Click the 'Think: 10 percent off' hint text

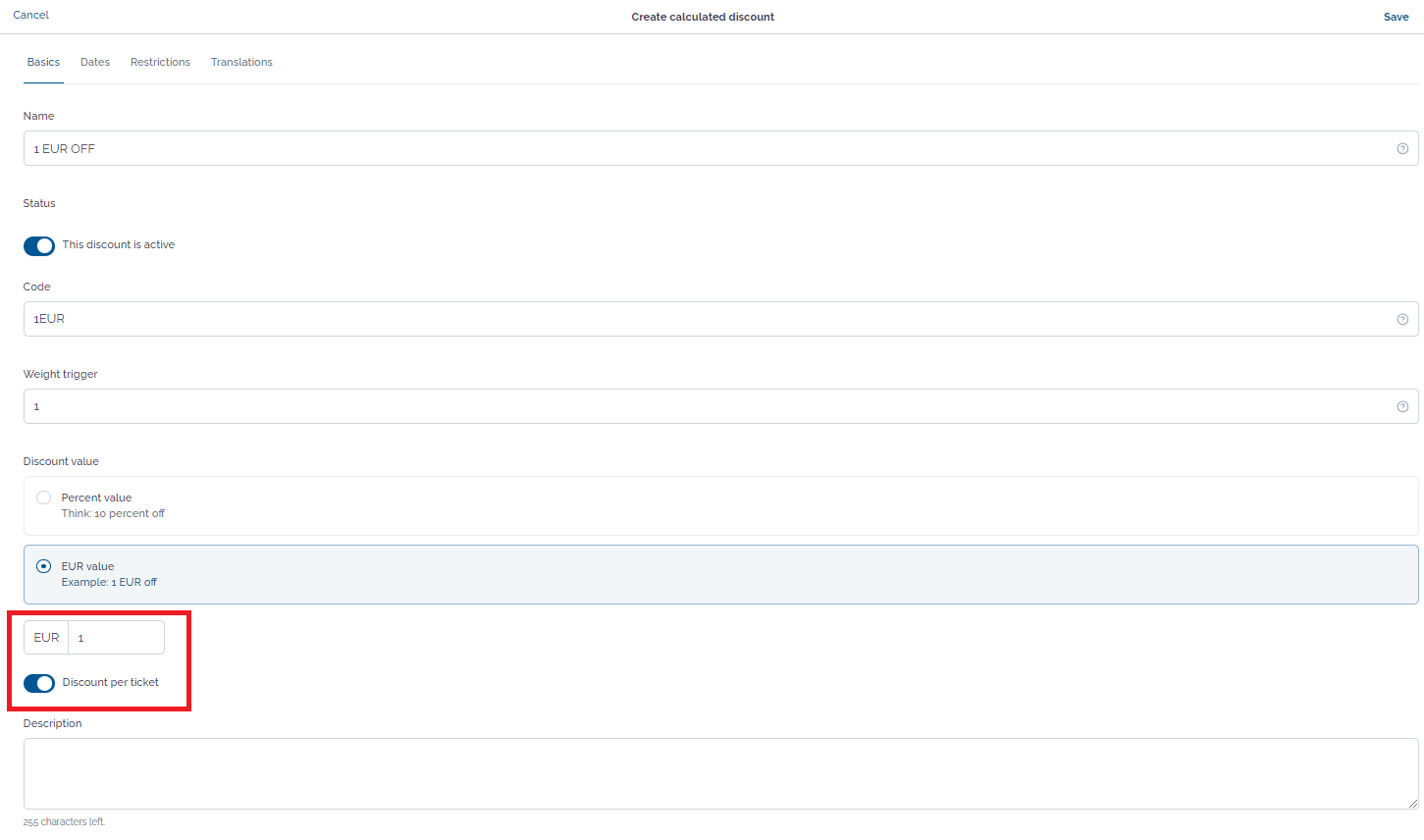(113, 513)
